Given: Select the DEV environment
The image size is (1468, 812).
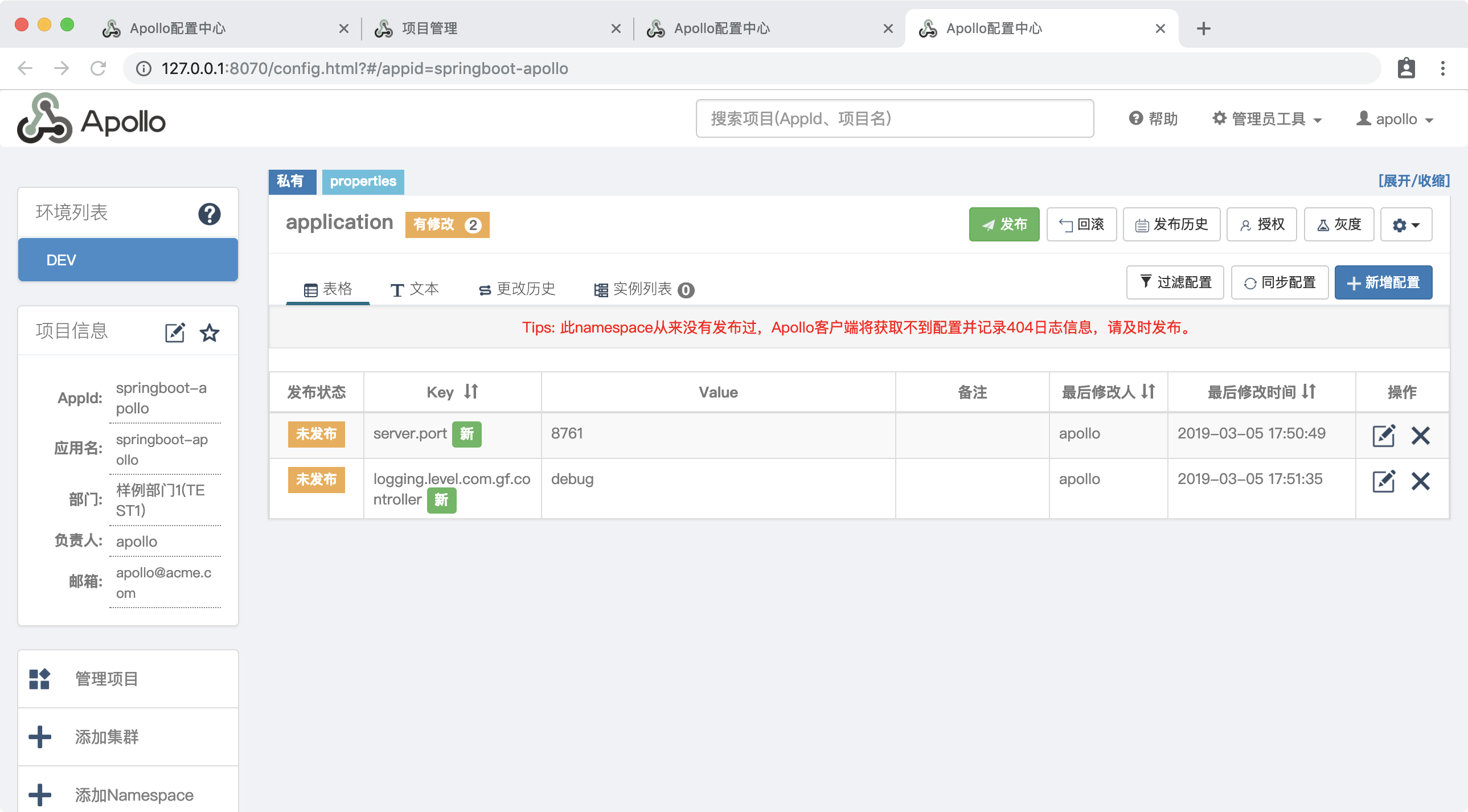Looking at the screenshot, I should (128, 260).
